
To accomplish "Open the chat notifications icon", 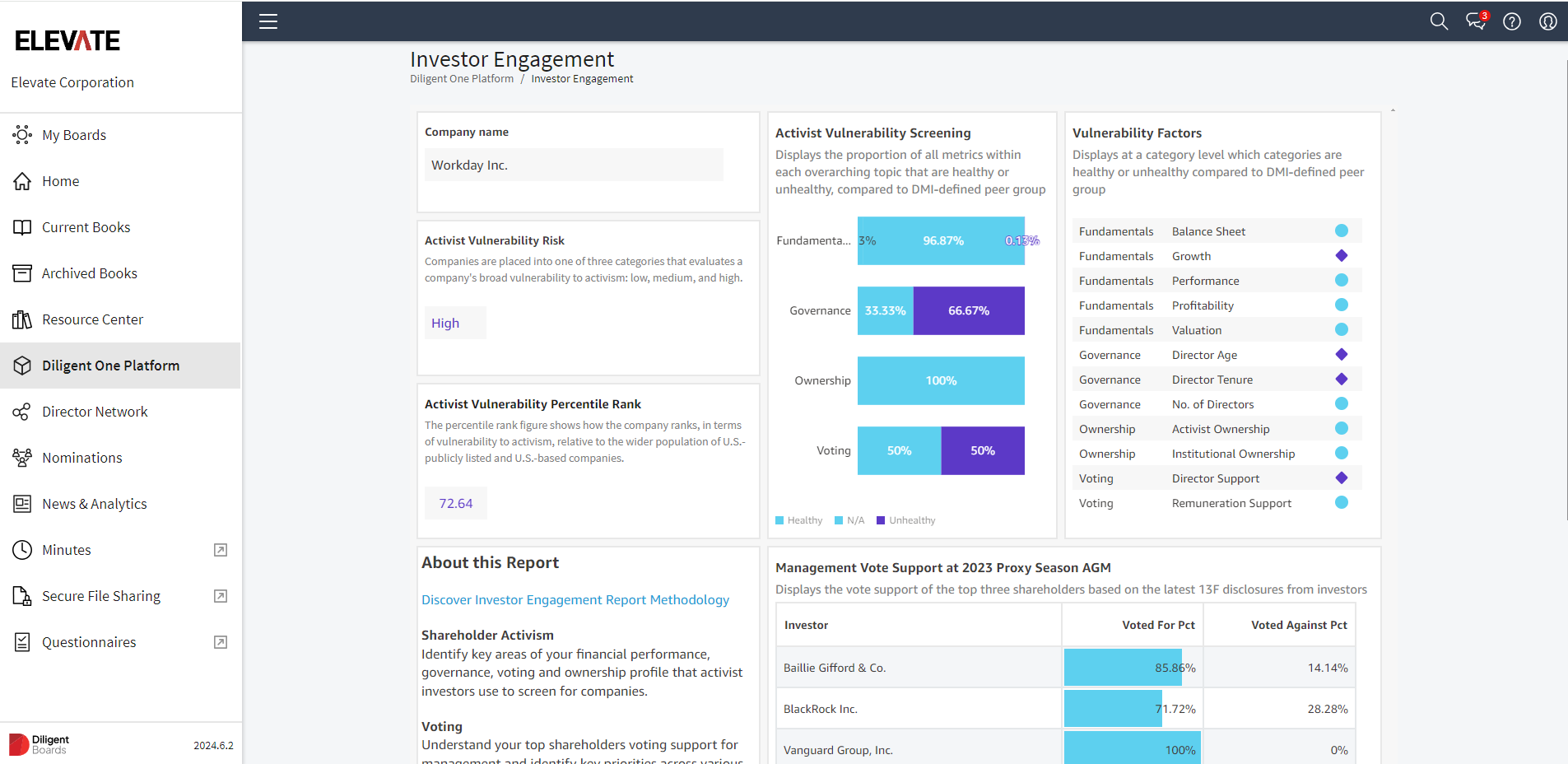I will click(1476, 21).
